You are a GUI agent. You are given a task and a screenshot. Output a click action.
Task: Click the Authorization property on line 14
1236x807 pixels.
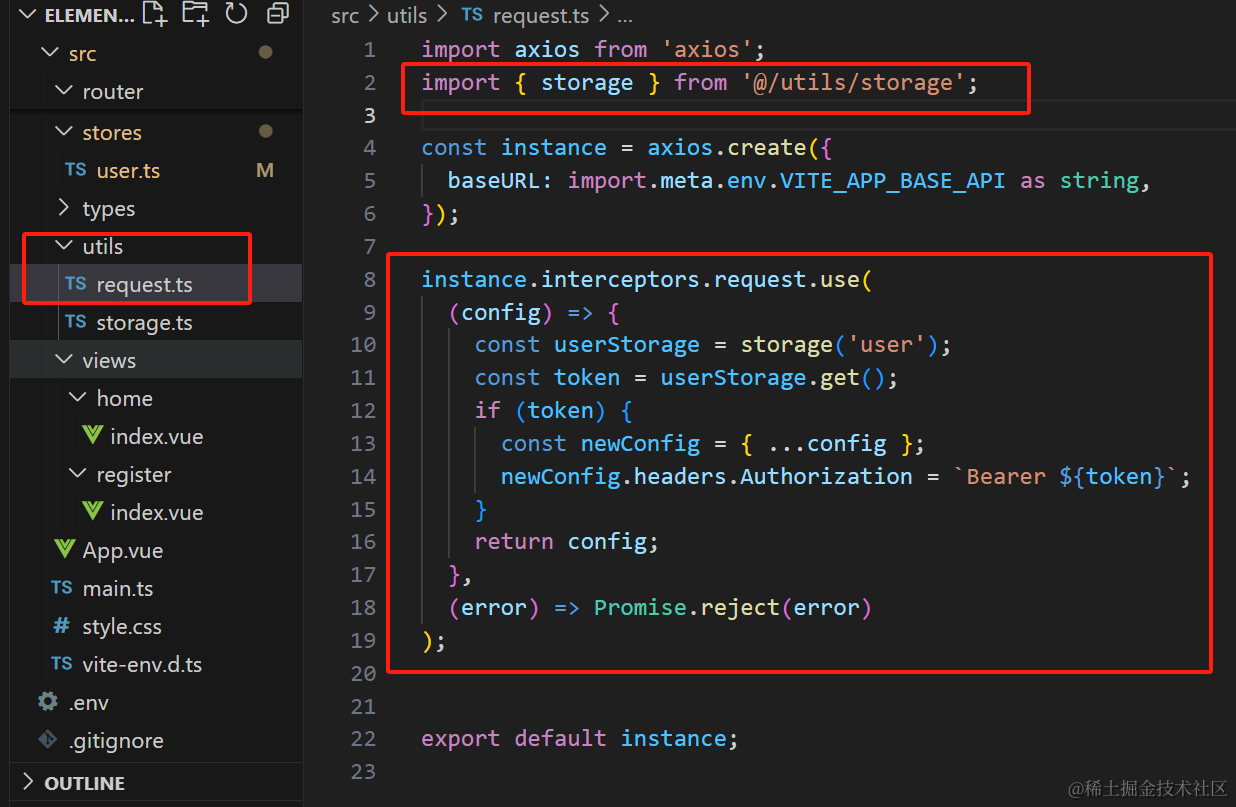pyautogui.click(x=826, y=476)
